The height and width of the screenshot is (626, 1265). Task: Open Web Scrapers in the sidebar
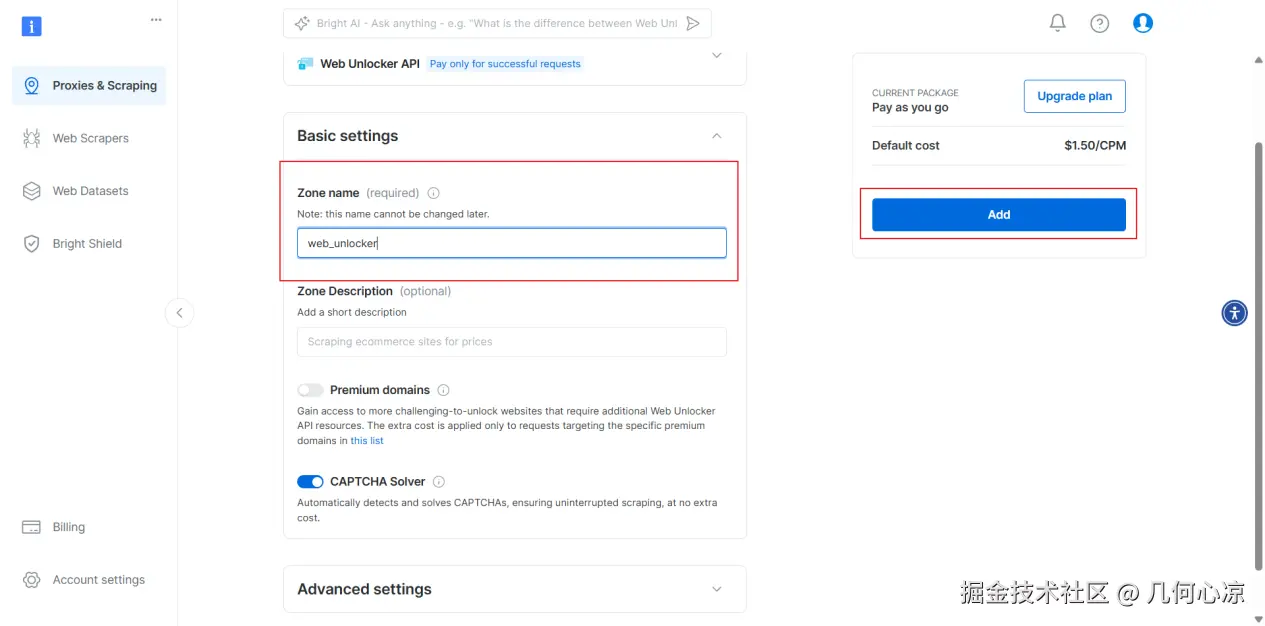(x=90, y=138)
